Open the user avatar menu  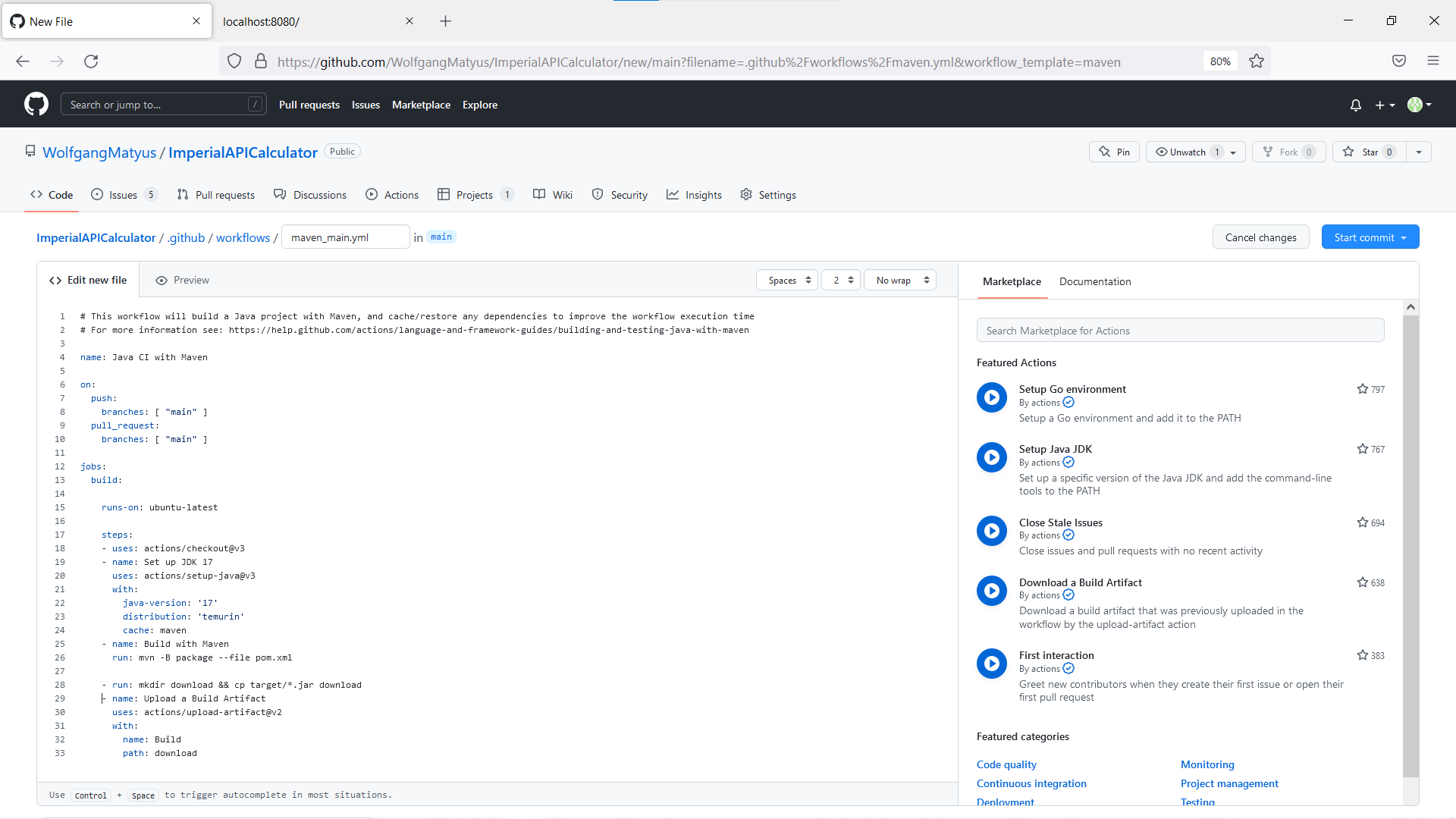click(1419, 105)
